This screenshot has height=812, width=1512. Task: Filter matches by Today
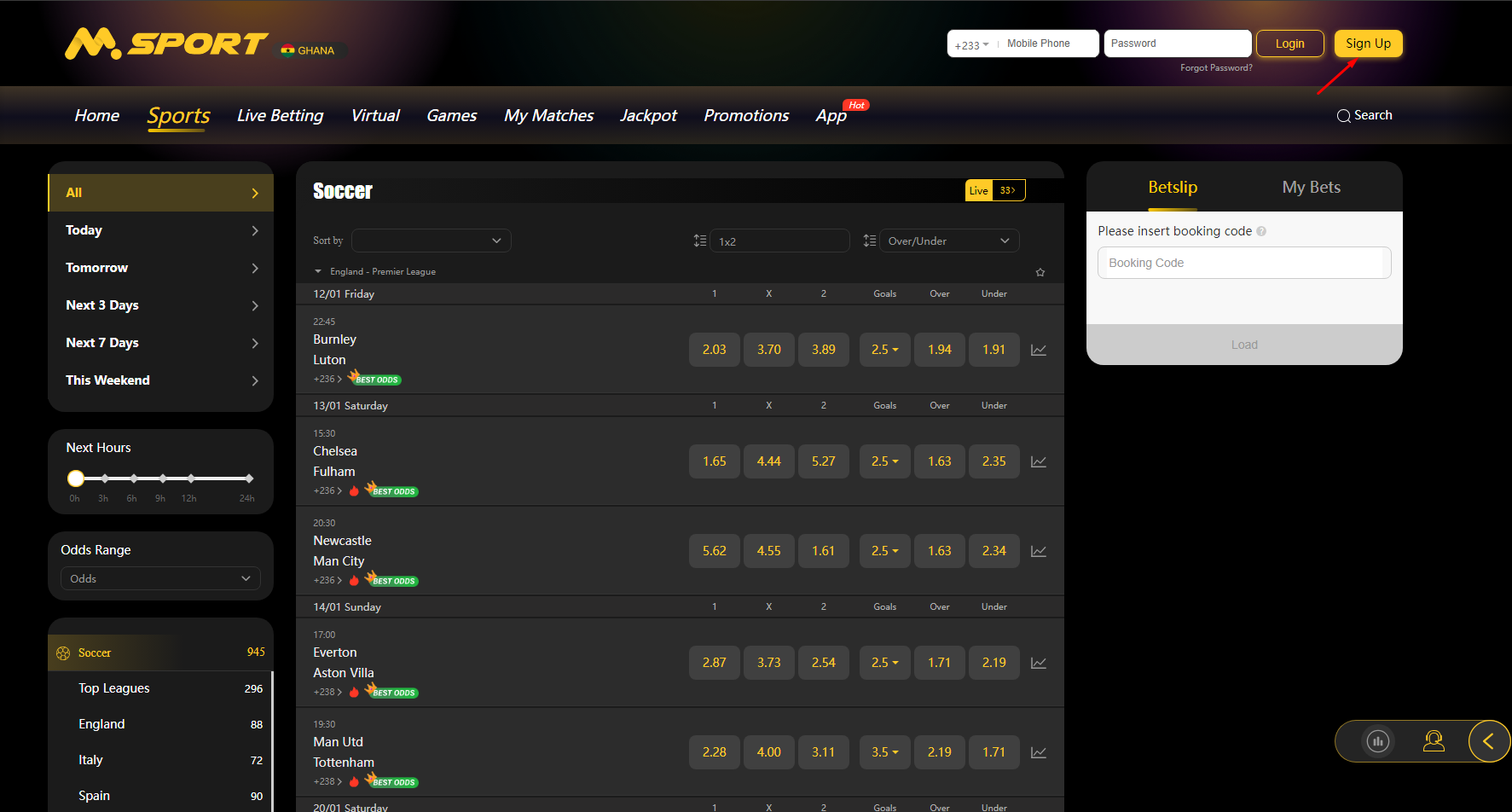tap(160, 230)
